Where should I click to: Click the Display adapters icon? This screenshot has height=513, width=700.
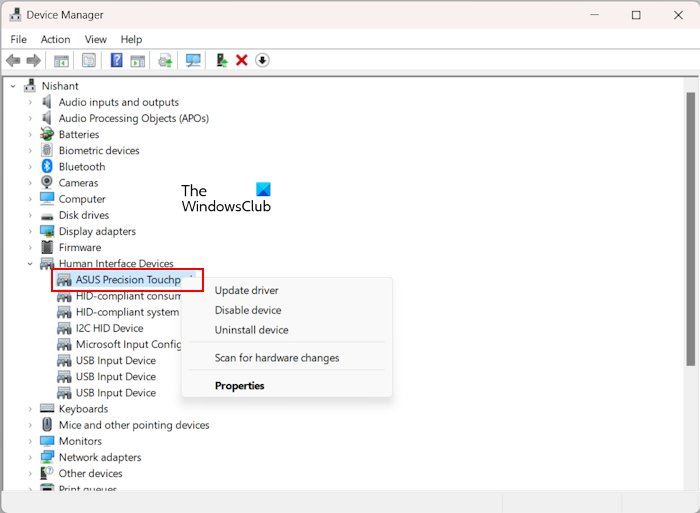tap(47, 231)
